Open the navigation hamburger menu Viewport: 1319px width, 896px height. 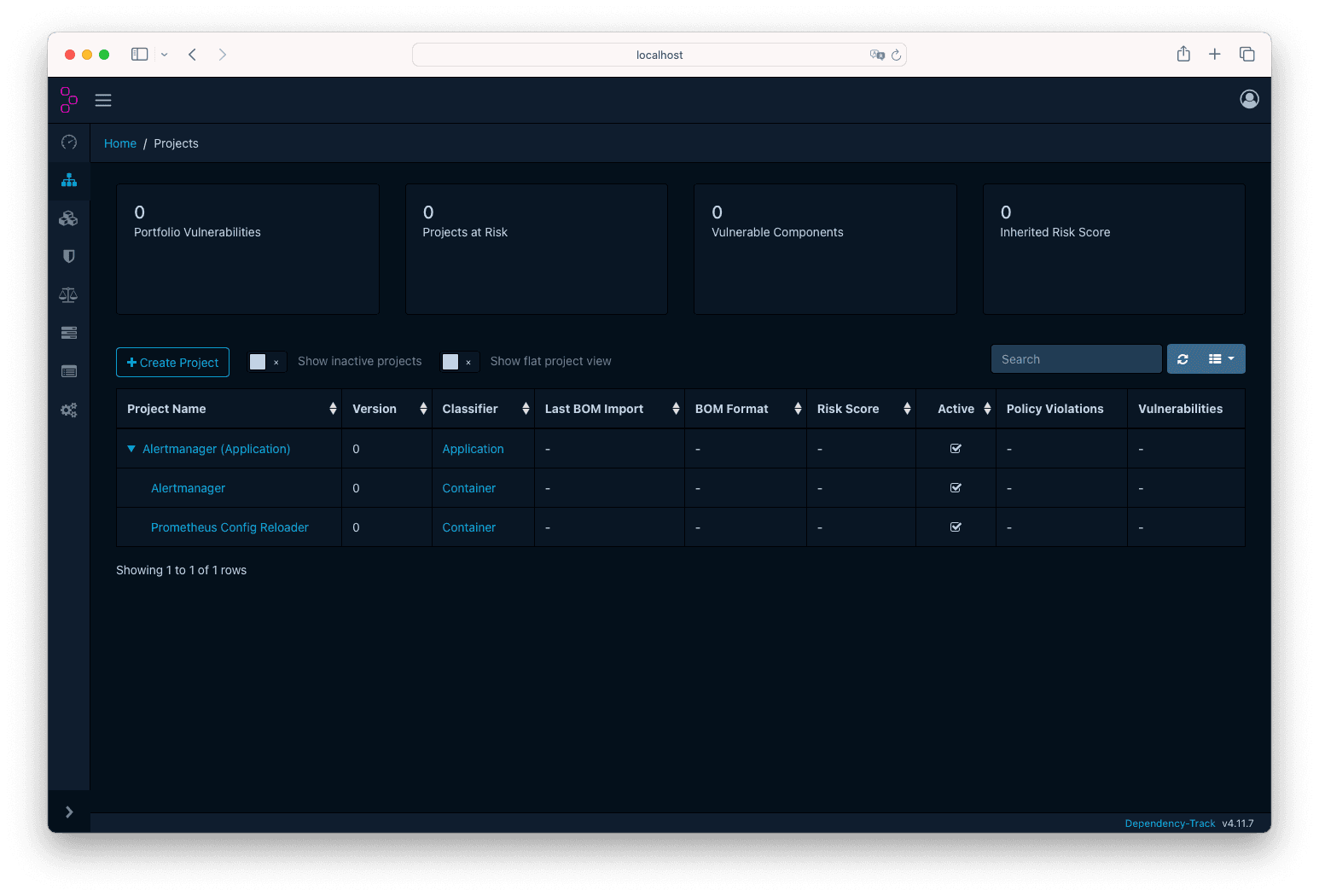click(x=103, y=100)
